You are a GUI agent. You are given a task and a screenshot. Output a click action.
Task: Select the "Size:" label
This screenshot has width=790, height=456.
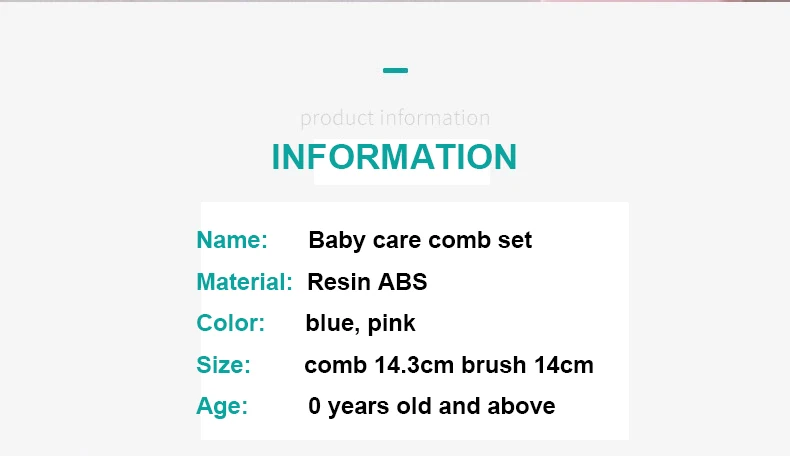click(223, 365)
